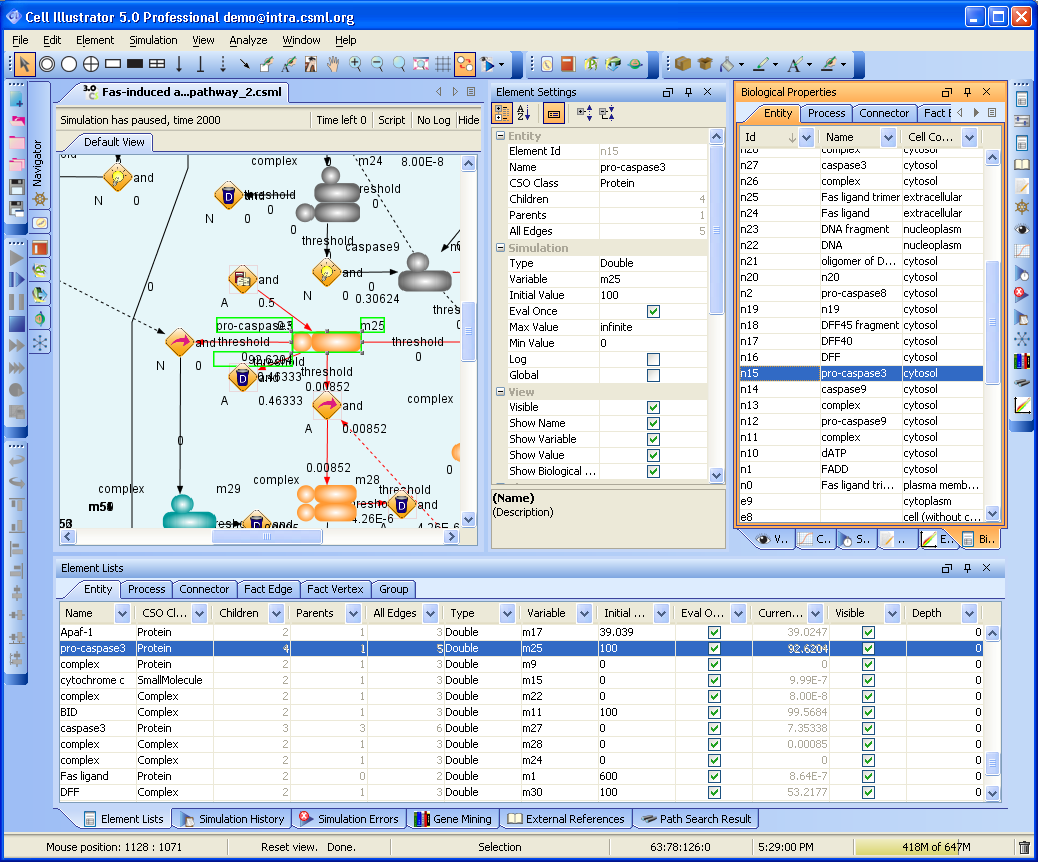Select the n14 caspase9 row
The height and width of the screenshot is (862, 1038).
[x=861, y=389]
